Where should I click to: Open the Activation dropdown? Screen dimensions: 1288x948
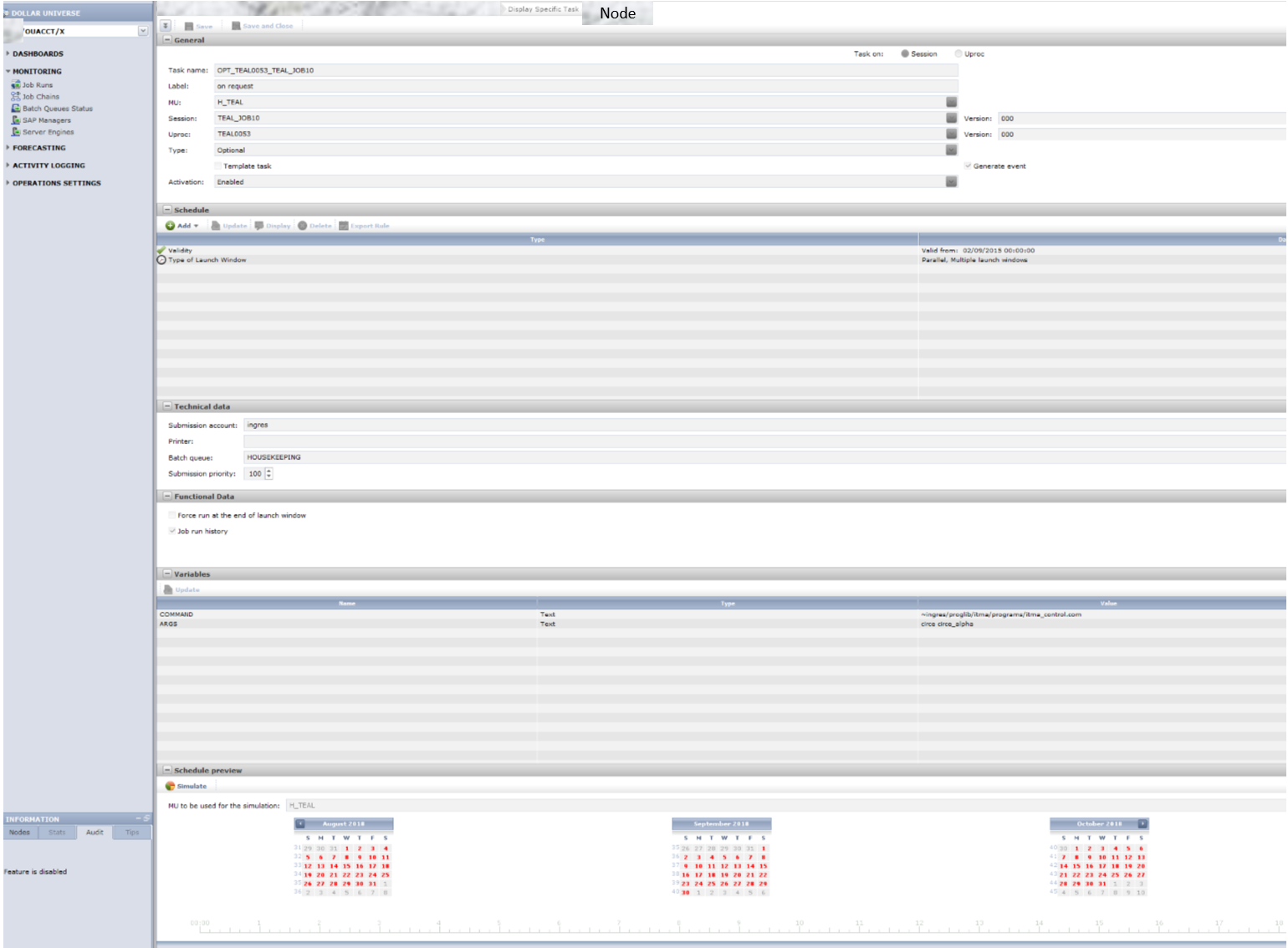(951, 182)
